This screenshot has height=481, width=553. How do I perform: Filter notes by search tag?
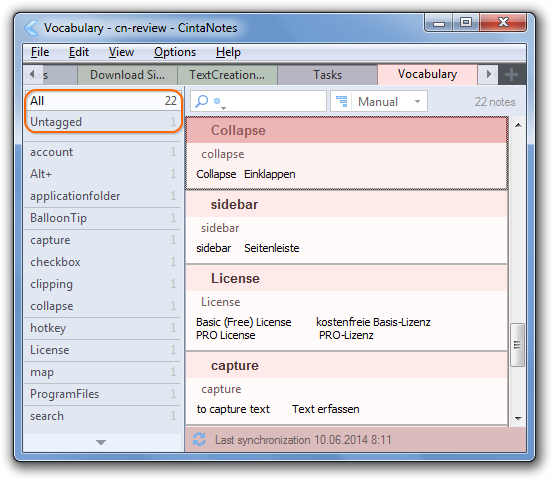[103, 416]
